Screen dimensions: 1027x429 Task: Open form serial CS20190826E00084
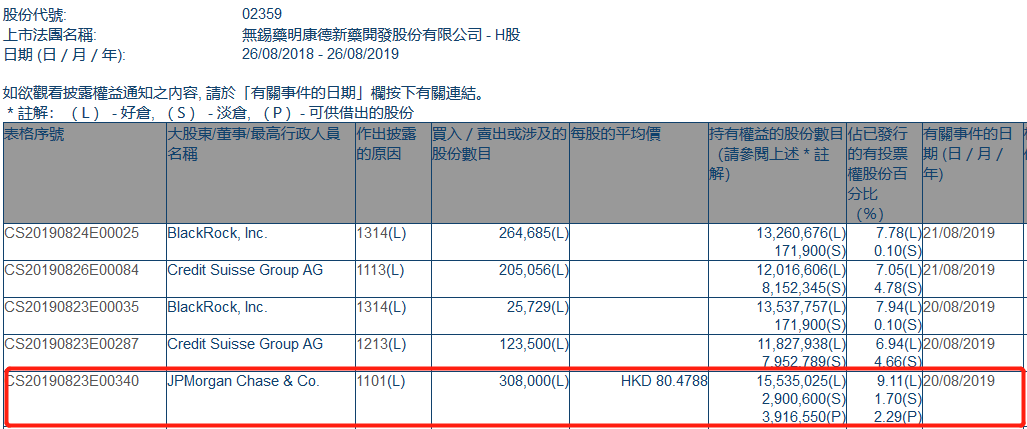click(71, 270)
